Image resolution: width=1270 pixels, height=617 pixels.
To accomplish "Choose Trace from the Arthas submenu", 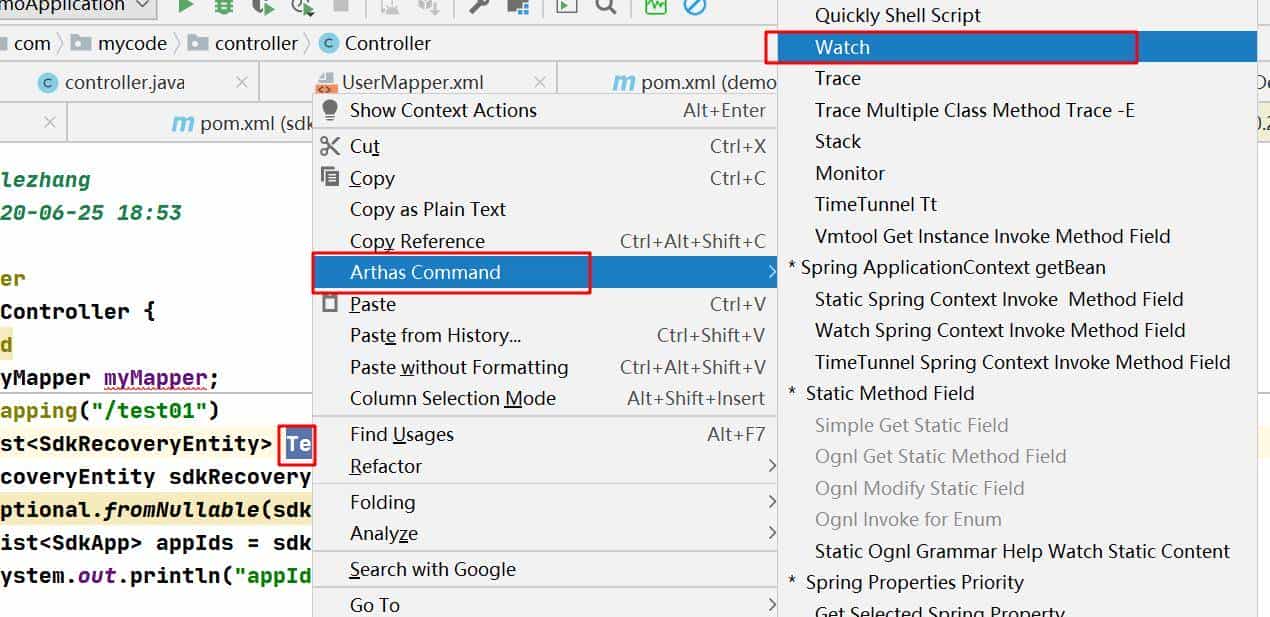I will (838, 78).
